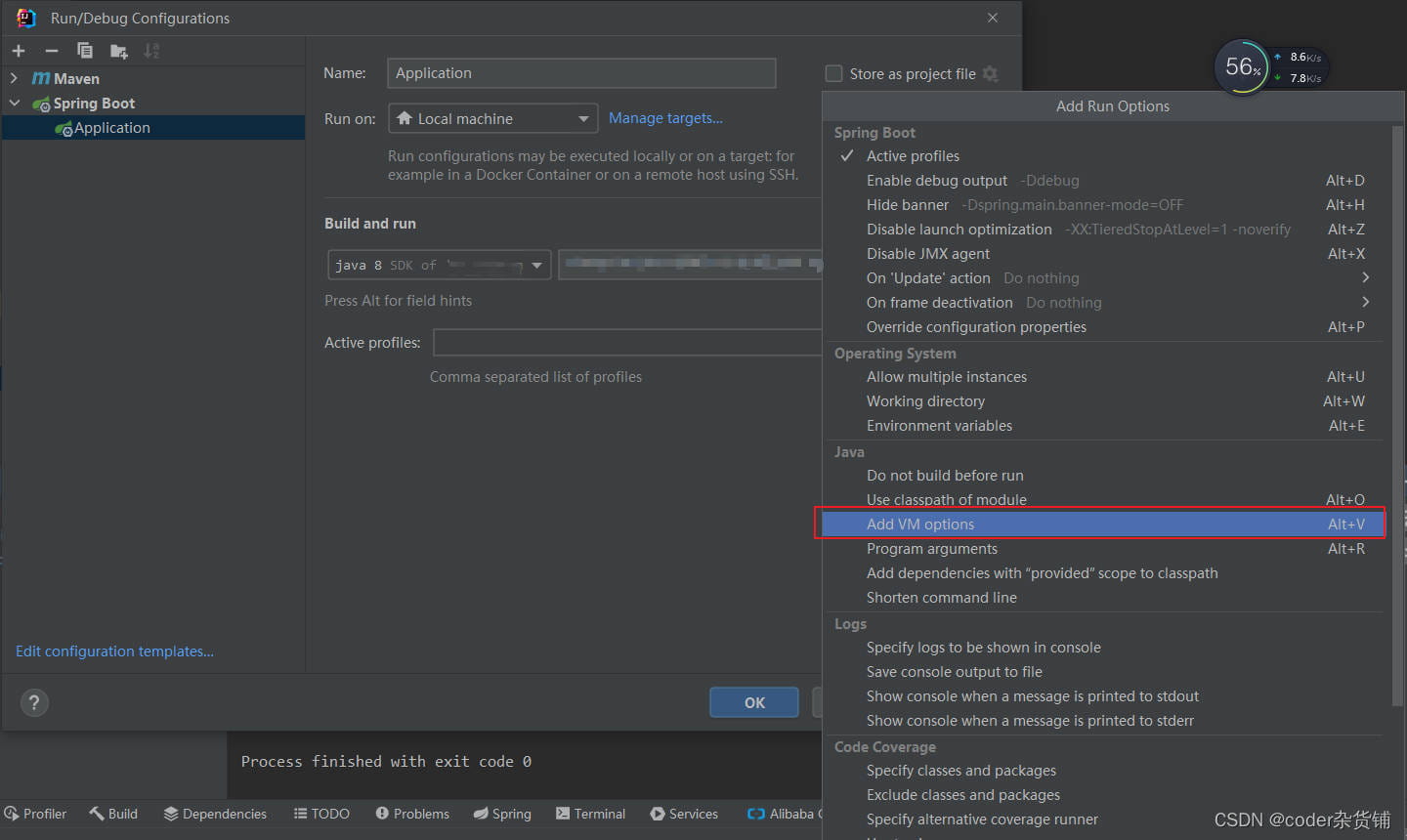This screenshot has width=1407, height=840.
Task: Expand the Maven tree node
Action: [x=14, y=78]
